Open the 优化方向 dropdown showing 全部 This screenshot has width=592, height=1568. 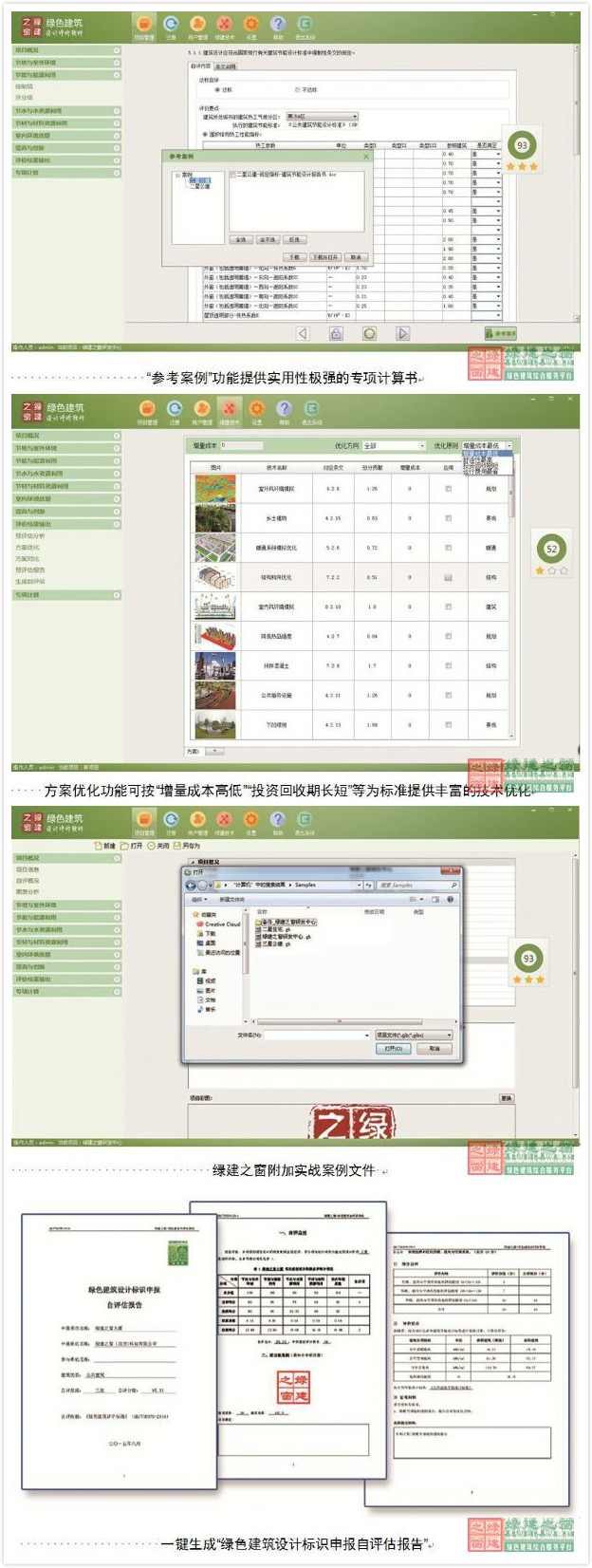coord(393,445)
